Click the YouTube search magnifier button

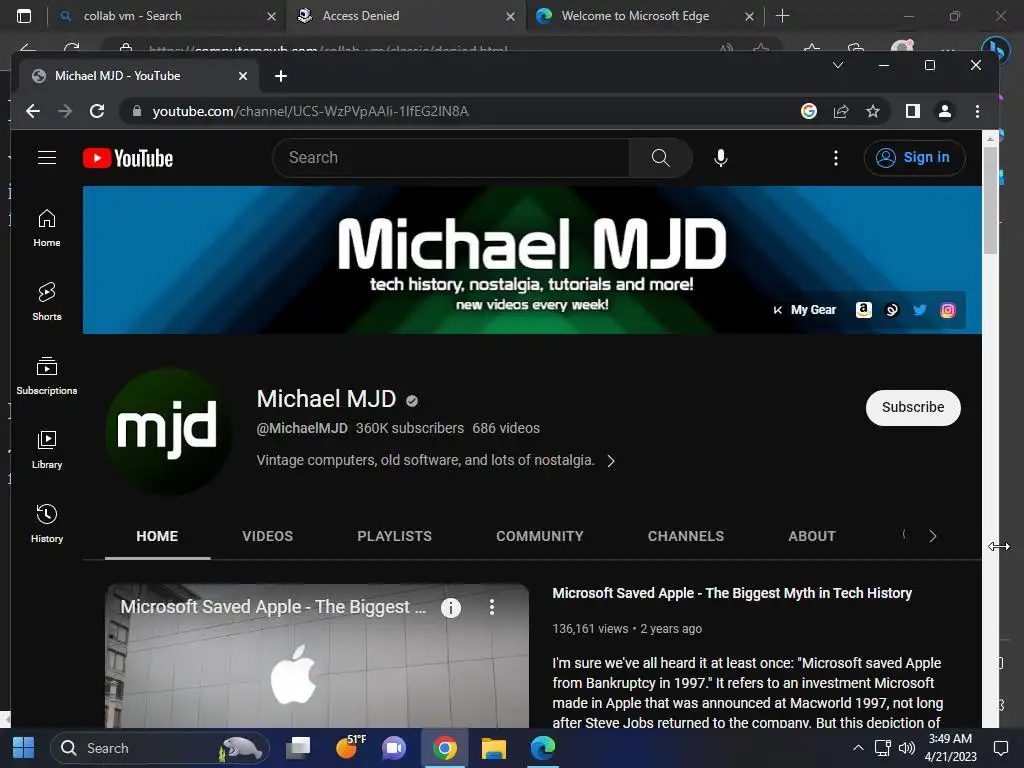click(x=660, y=157)
